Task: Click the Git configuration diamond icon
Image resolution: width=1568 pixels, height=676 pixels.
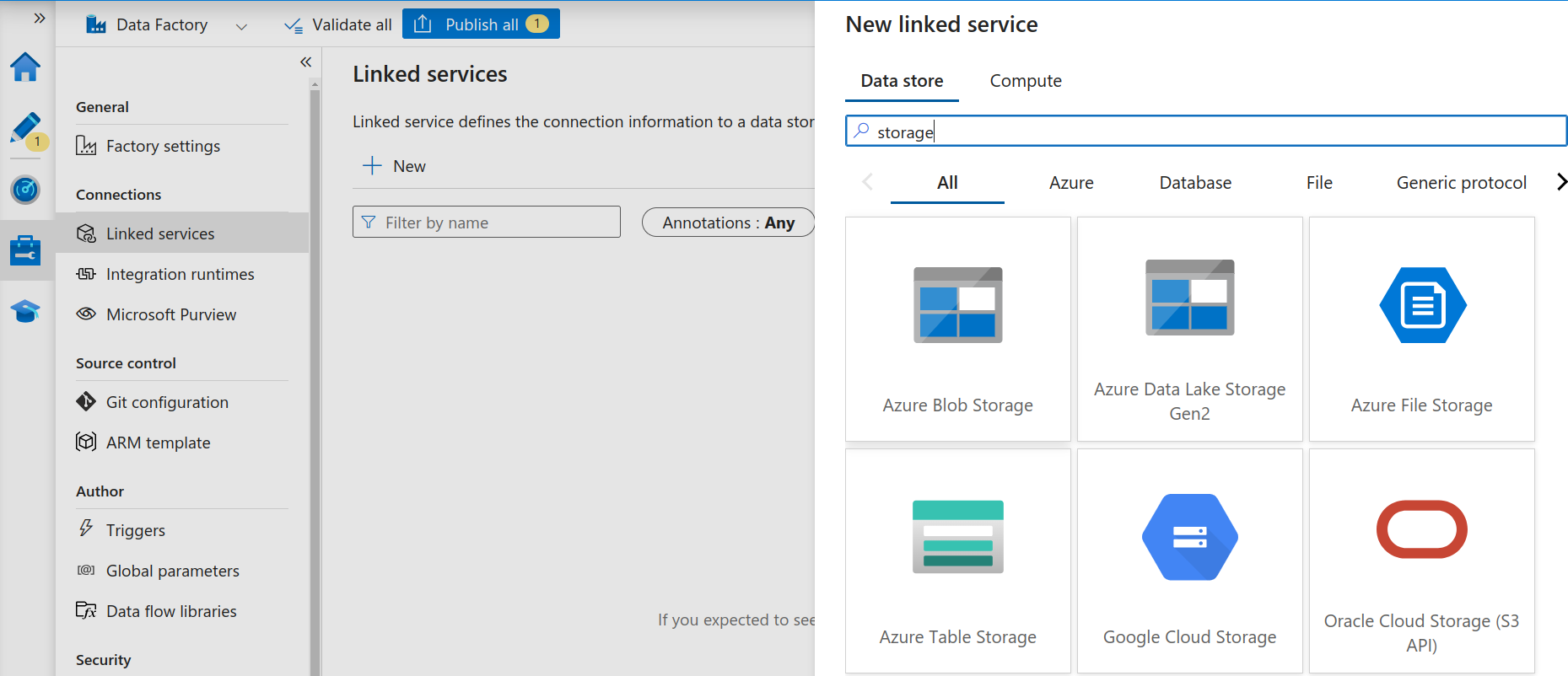Action: [86, 401]
